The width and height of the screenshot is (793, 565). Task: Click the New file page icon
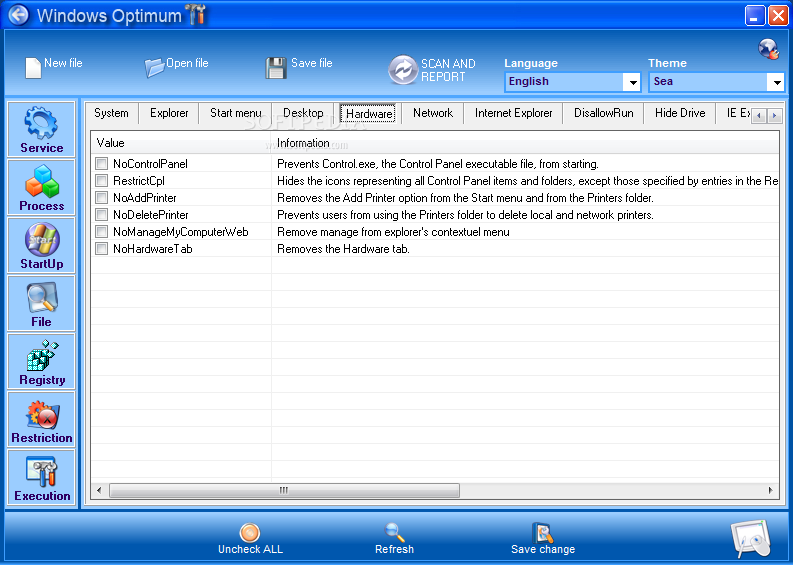point(33,68)
